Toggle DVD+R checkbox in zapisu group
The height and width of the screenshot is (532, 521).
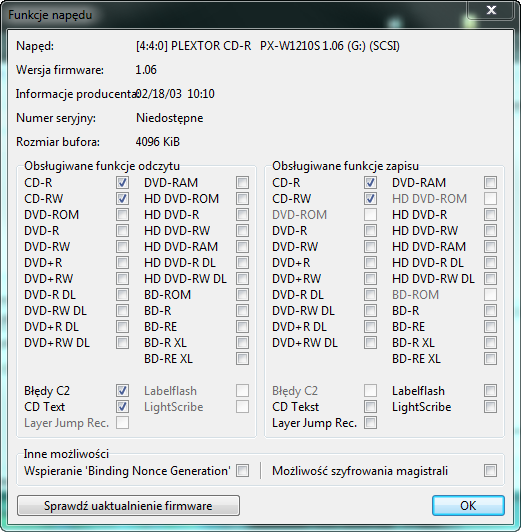point(370,263)
